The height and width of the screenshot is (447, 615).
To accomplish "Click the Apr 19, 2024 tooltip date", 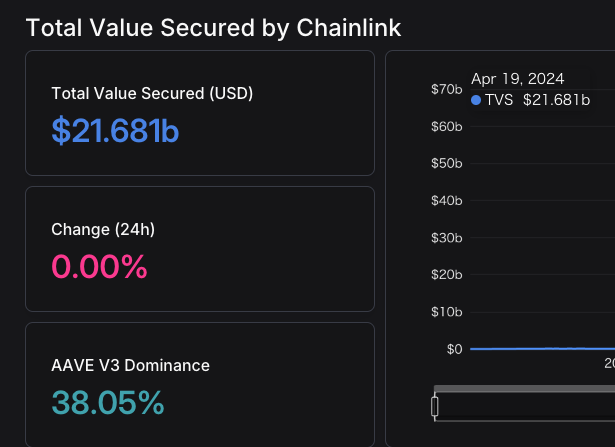I will click(518, 79).
